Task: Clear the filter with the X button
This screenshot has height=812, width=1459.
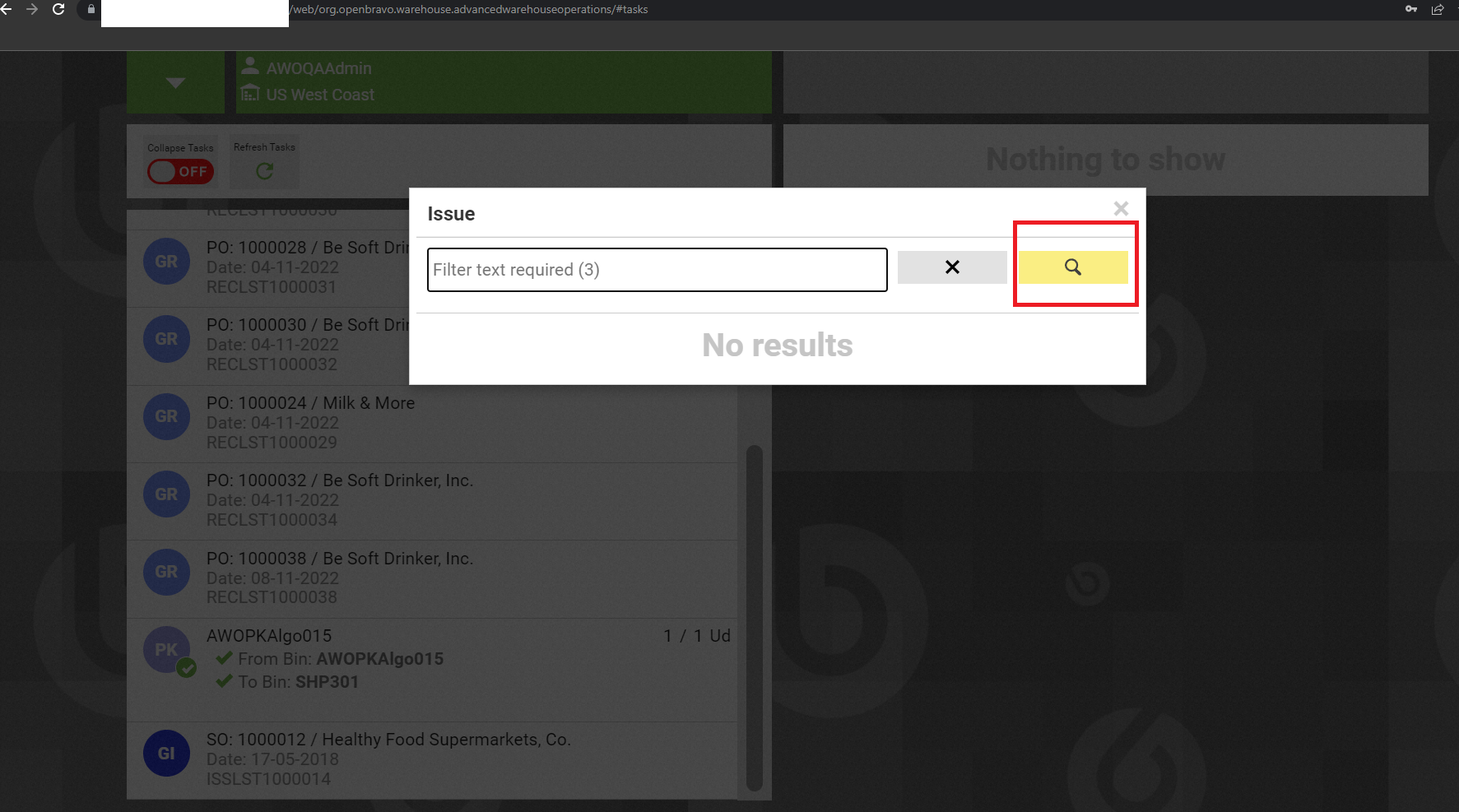Action: coord(951,267)
